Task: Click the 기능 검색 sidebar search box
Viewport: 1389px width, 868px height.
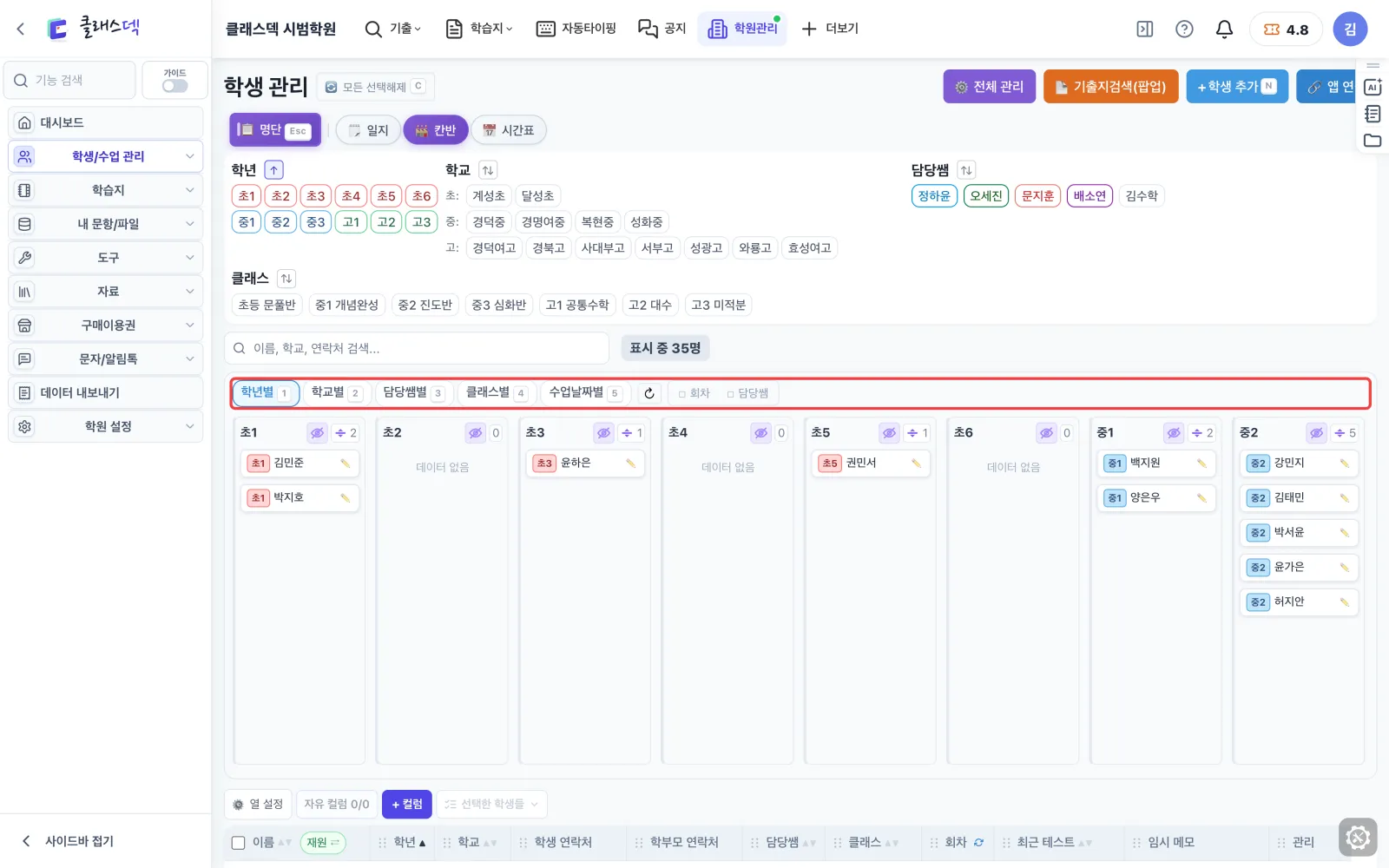Action: click(70, 80)
